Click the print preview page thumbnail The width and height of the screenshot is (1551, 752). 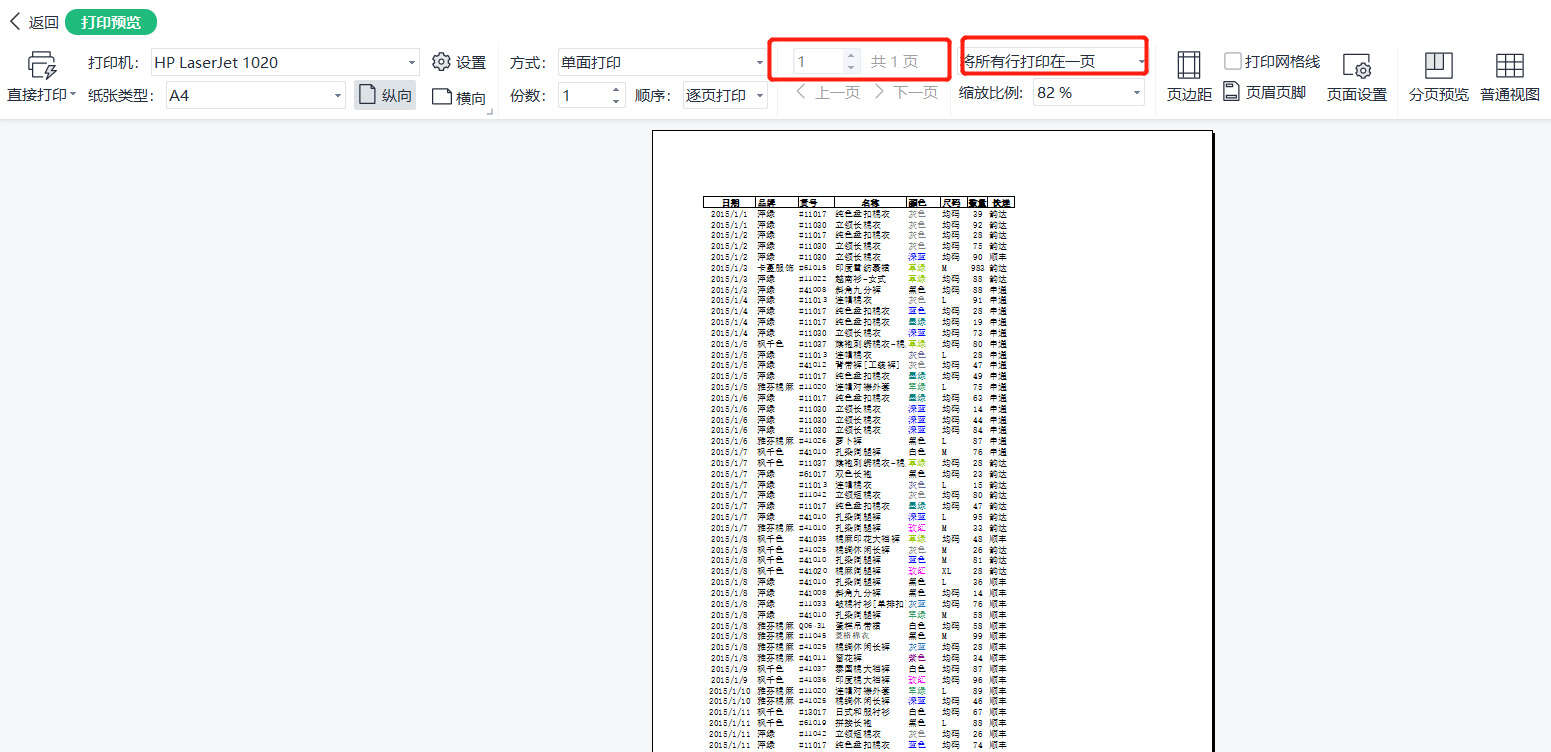click(932, 441)
